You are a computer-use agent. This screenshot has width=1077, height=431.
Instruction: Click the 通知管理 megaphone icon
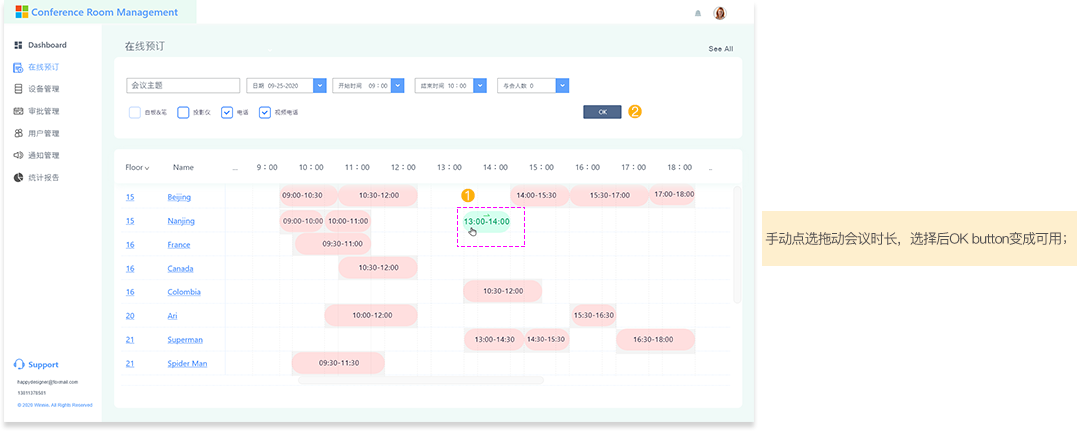(x=18, y=155)
